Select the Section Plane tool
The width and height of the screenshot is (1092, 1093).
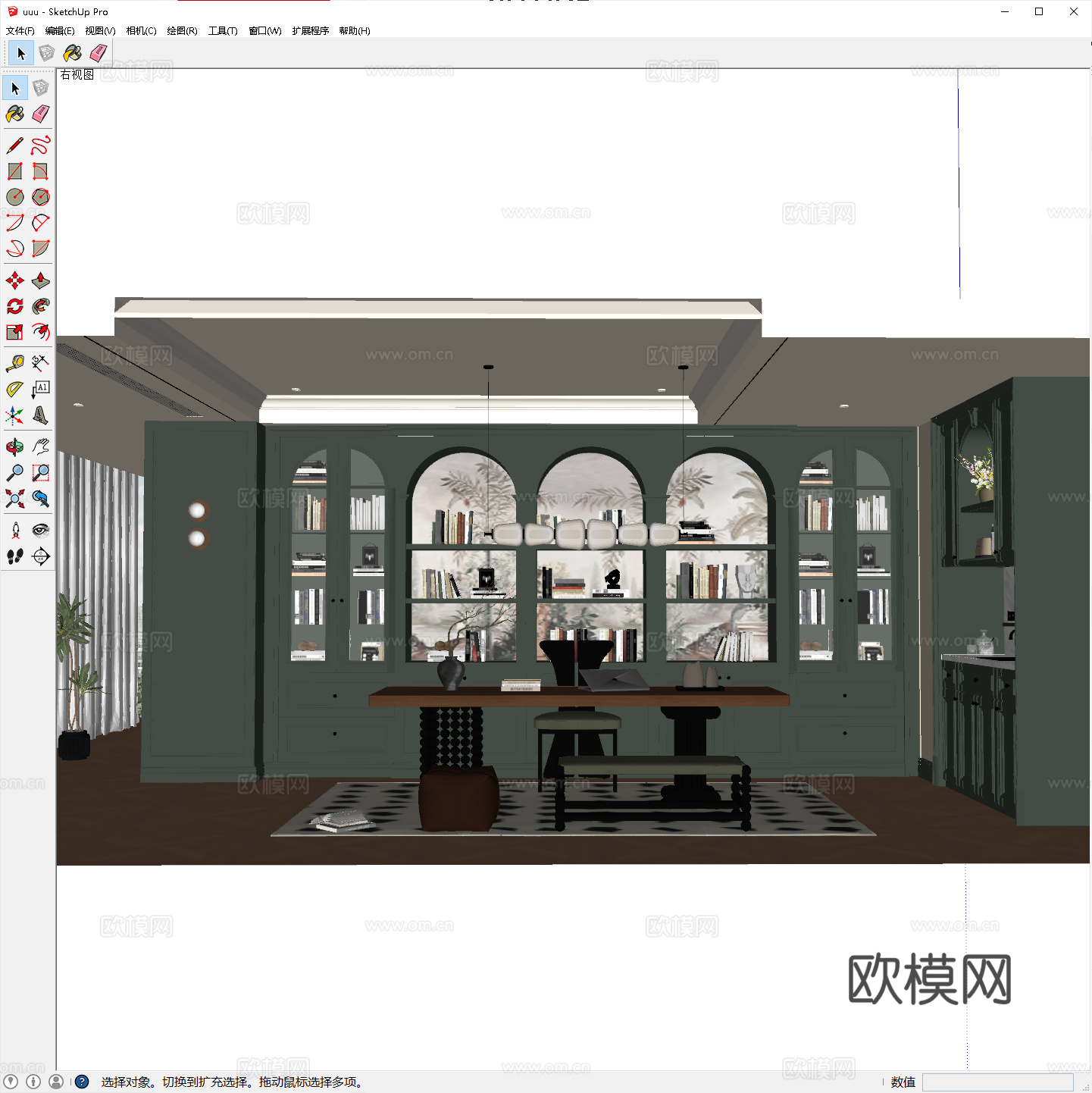pyautogui.click(x=41, y=556)
